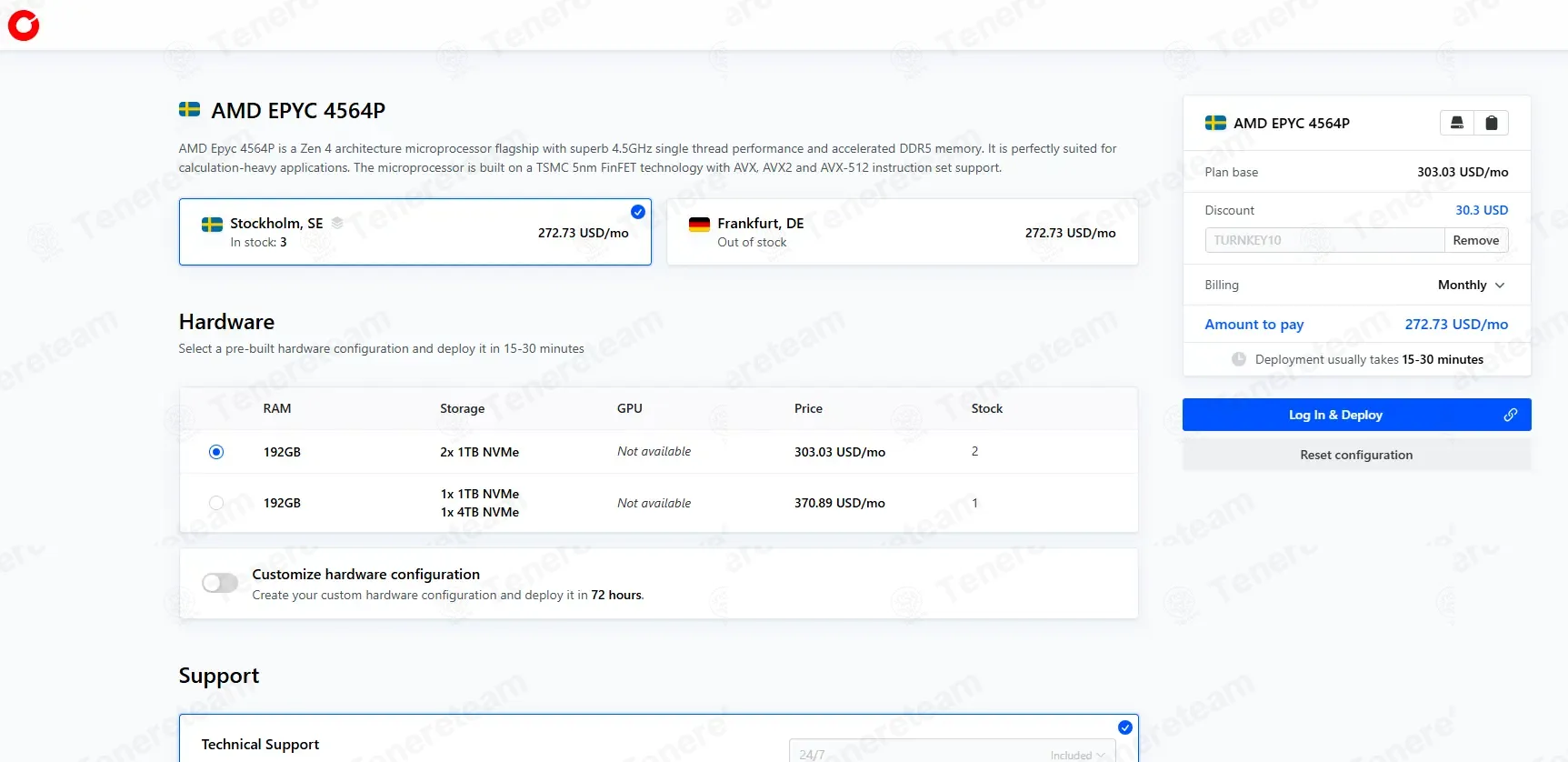Viewport: 1568px width, 762px height.
Task: Click the TURNKEY10 promo code field
Action: (1324, 240)
